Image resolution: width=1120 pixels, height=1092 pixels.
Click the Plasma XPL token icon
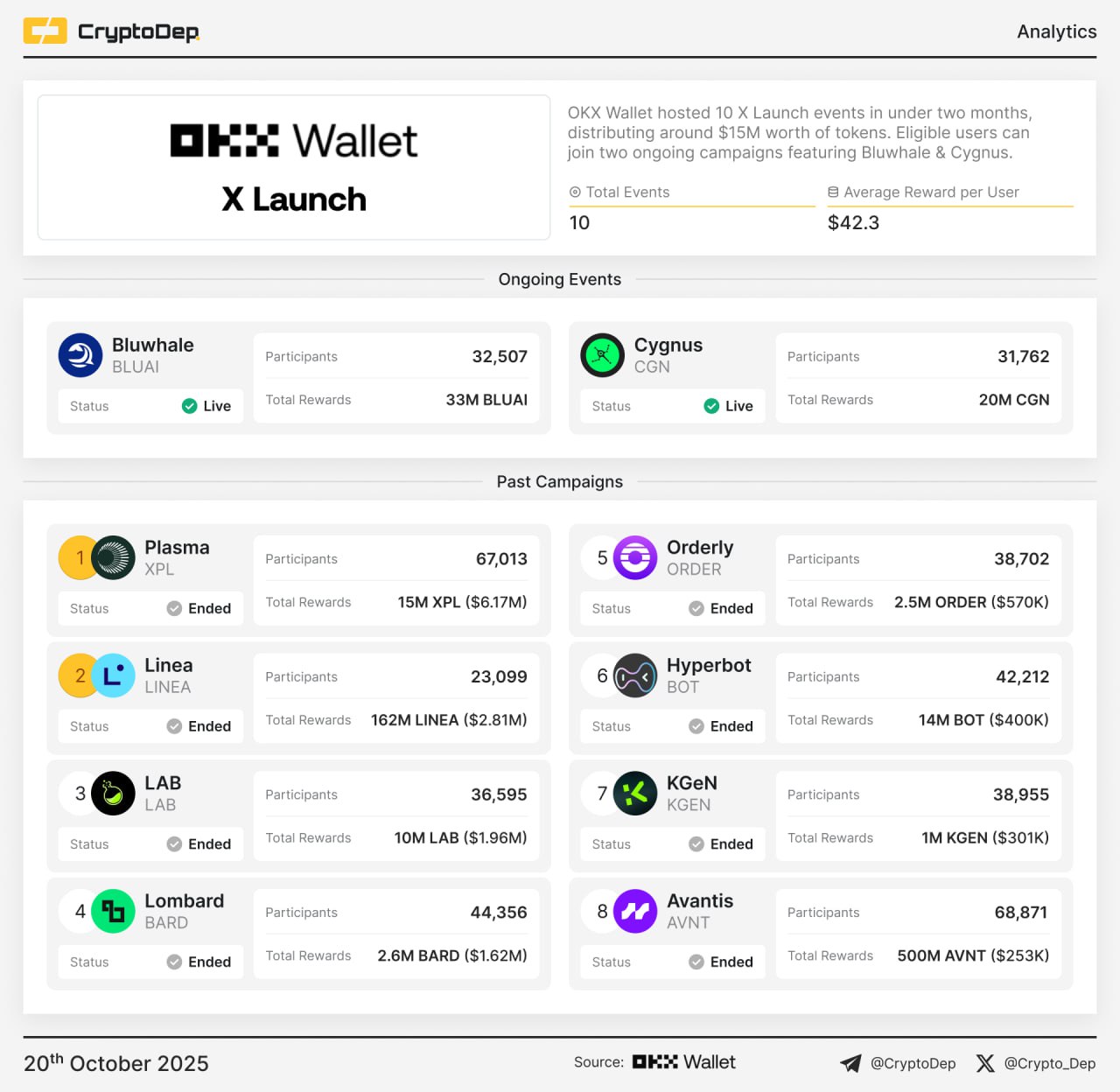114,557
